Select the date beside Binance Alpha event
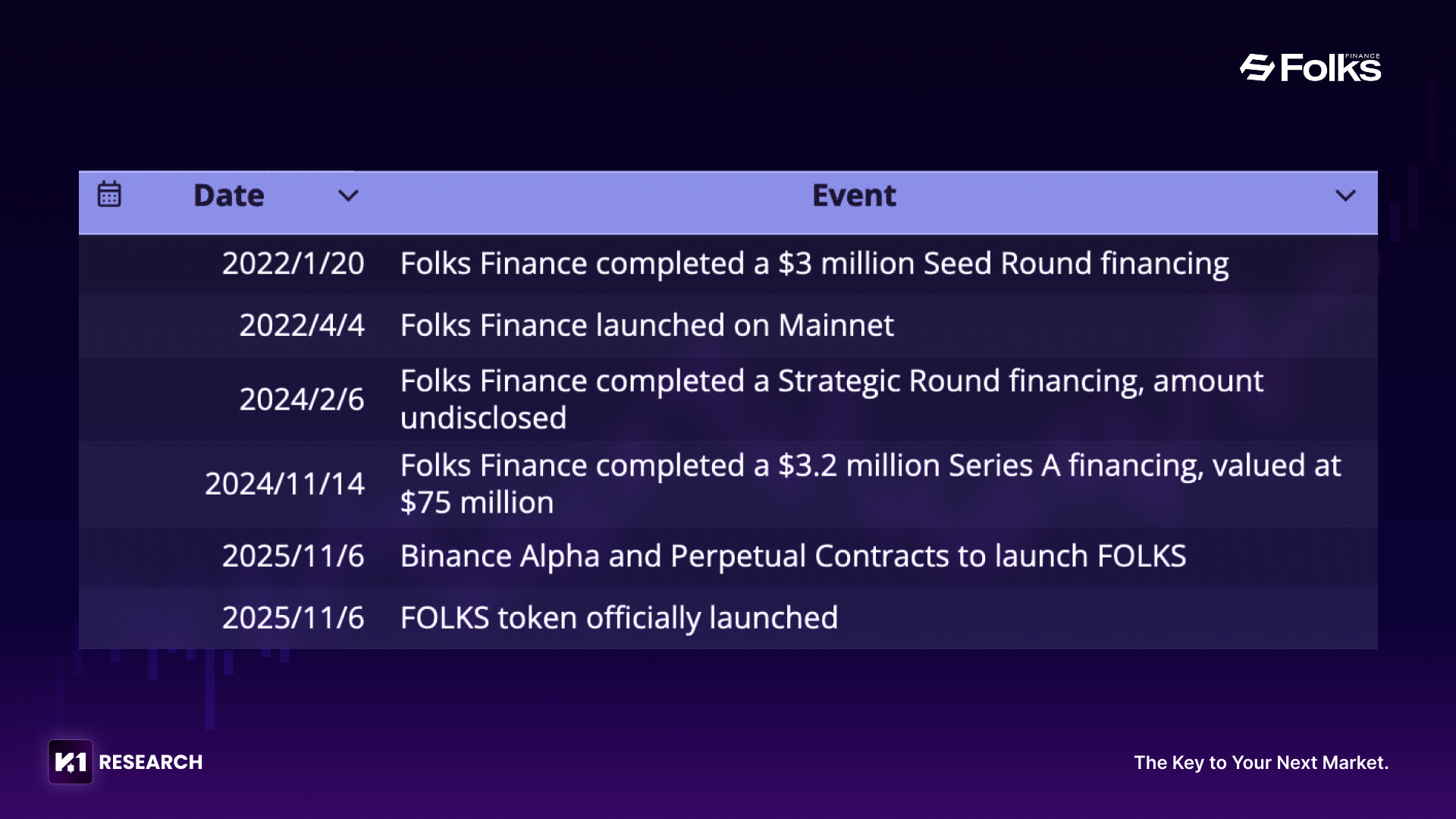The width and height of the screenshot is (1456, 819). 293,557
